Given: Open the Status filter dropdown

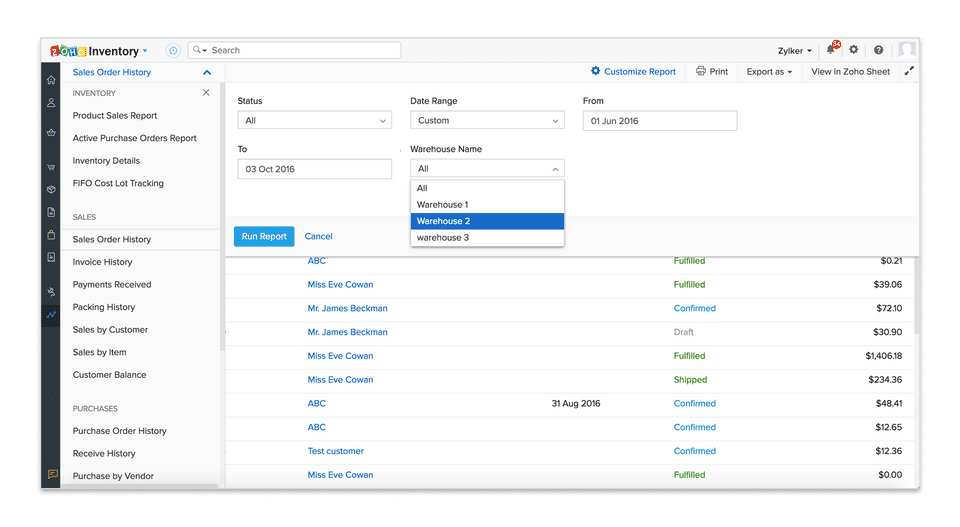Looking at the screenshot, I should click(315, 121).
